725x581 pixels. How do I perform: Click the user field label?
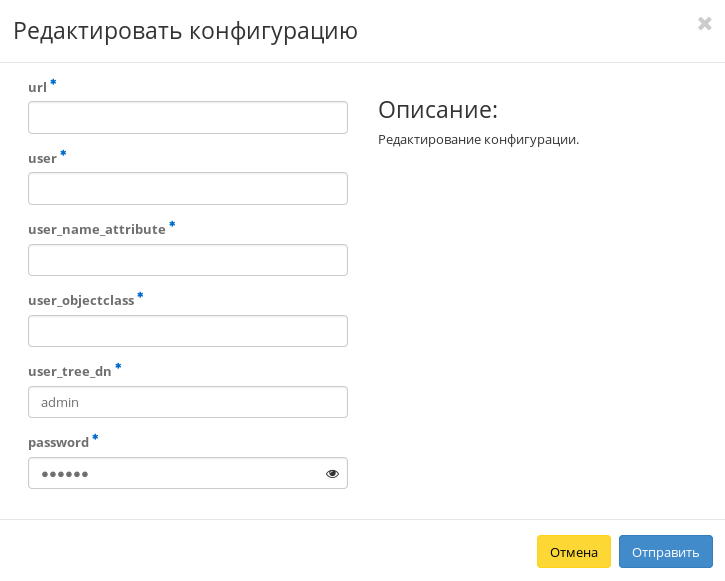tap(42, 159)
